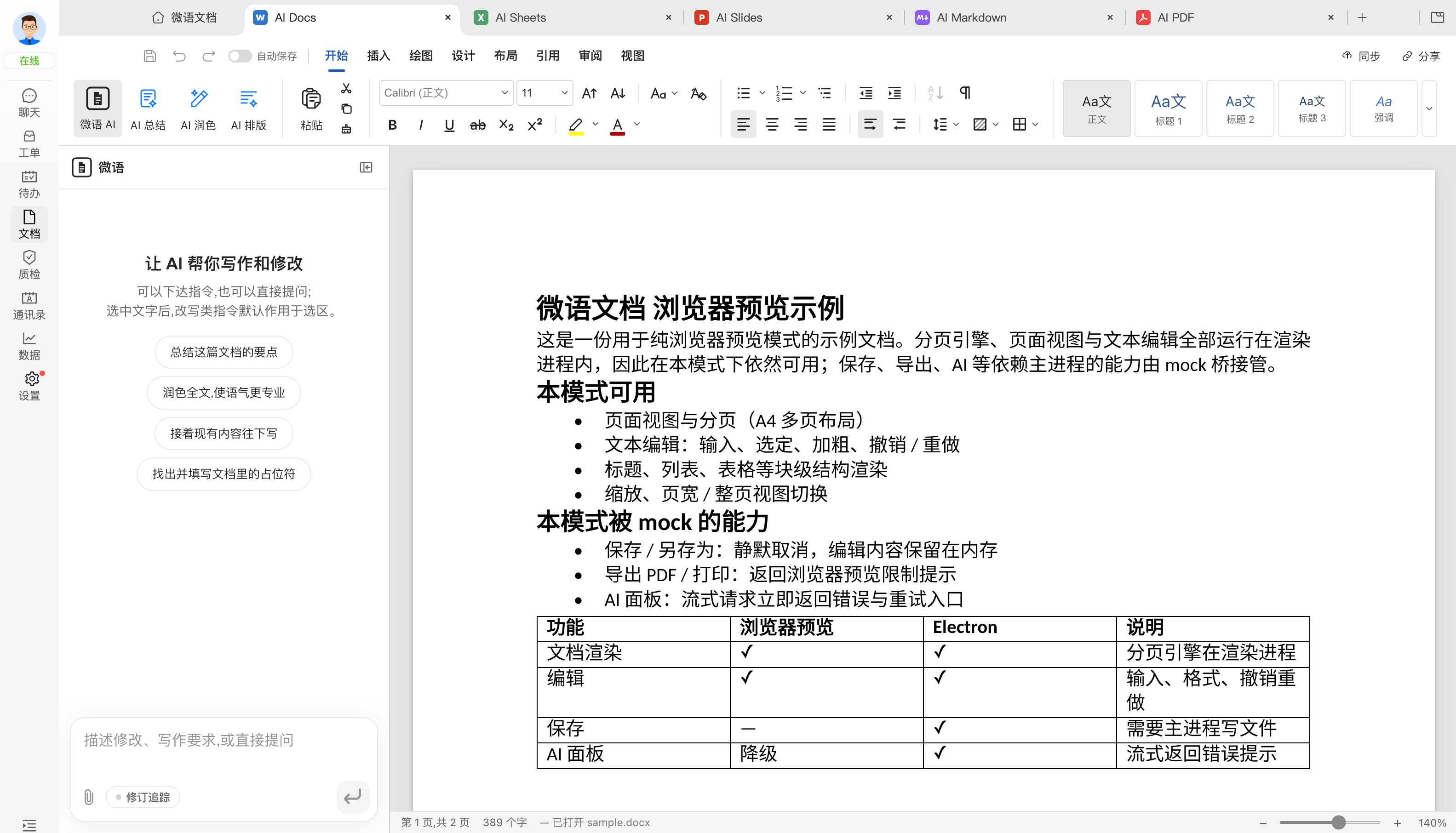Run the AI 润色 polish tool

click(x=198, y=108)
